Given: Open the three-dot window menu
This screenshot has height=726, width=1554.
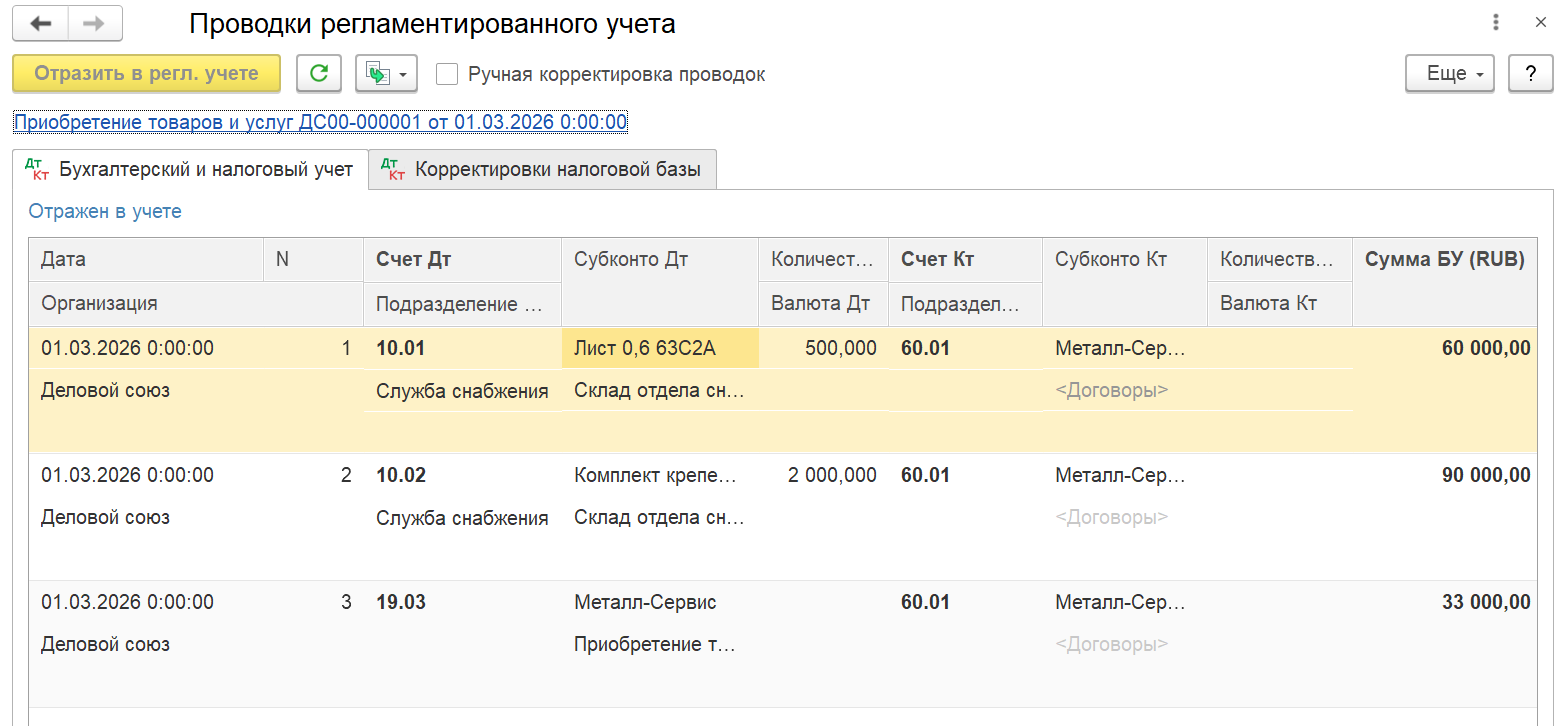Looking at the screenshot, I should coord(1496,23).
